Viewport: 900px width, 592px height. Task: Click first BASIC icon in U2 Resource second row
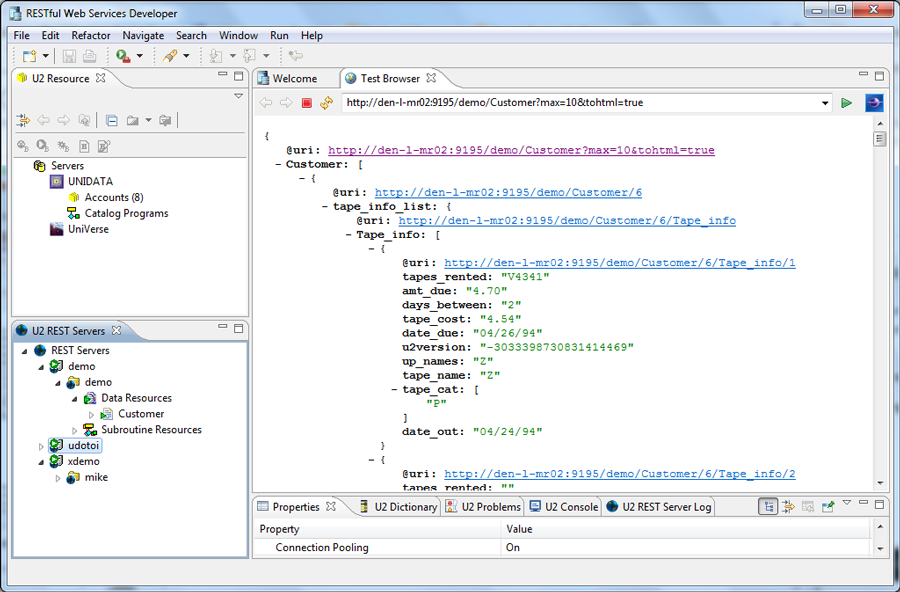coord(23,146)
